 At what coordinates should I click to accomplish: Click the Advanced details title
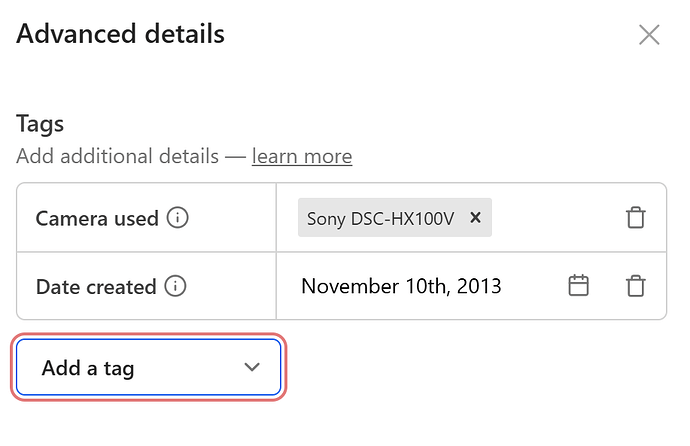121,34
